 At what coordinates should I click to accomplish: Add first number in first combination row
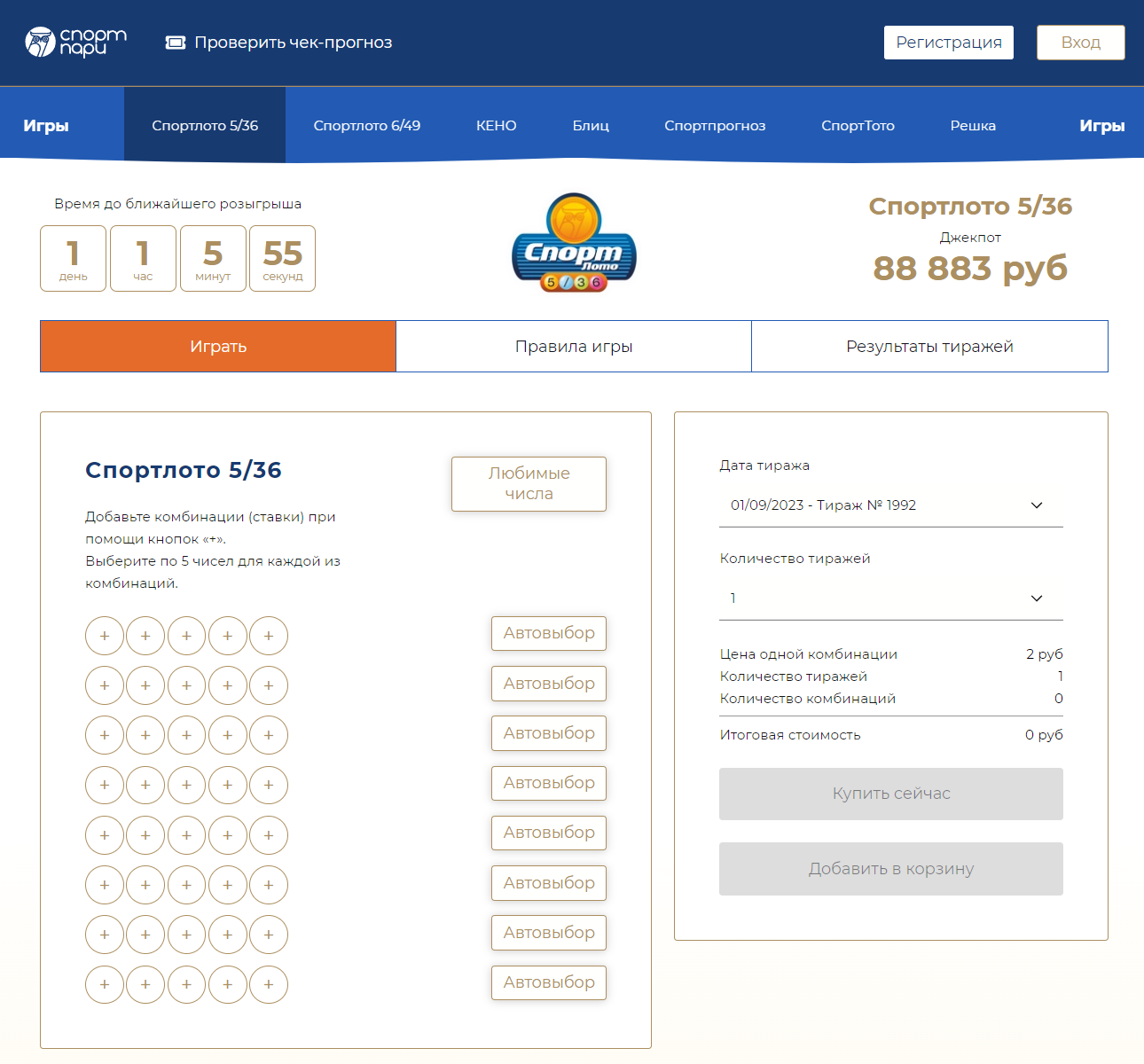point(105,636)
